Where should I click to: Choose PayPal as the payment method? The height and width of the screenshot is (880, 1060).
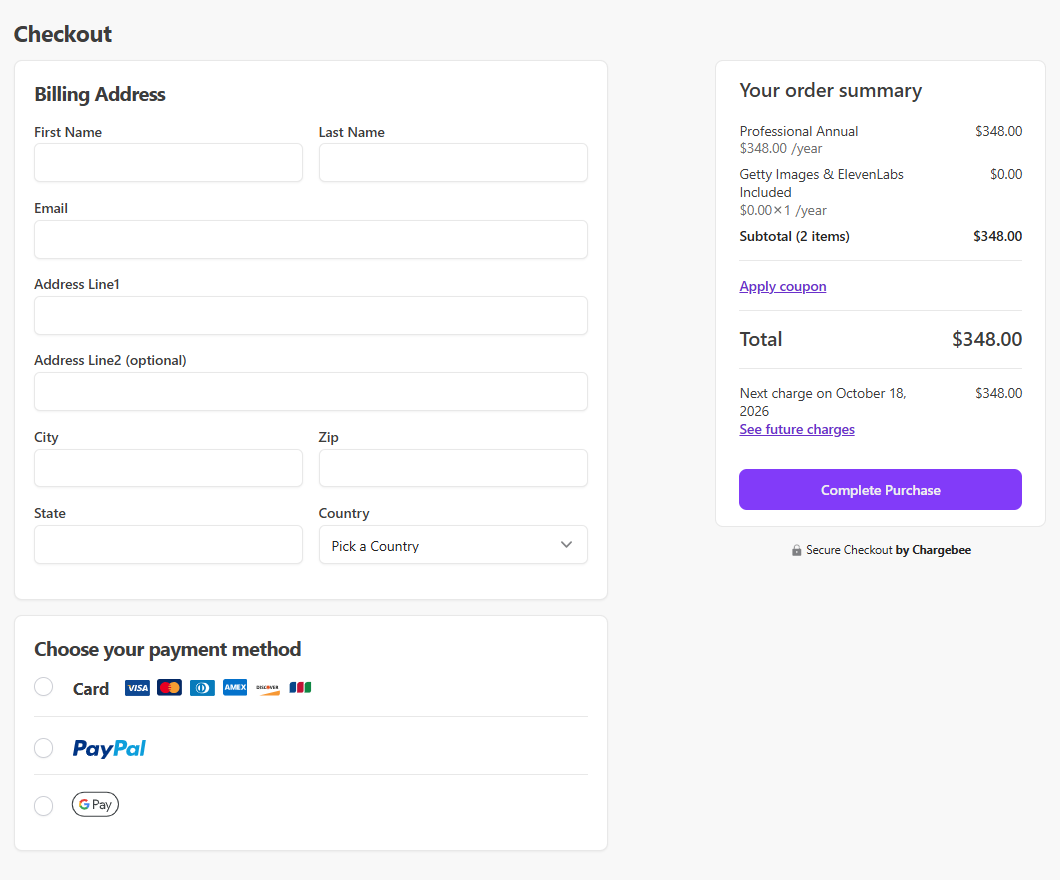click(x=43, y=747)
